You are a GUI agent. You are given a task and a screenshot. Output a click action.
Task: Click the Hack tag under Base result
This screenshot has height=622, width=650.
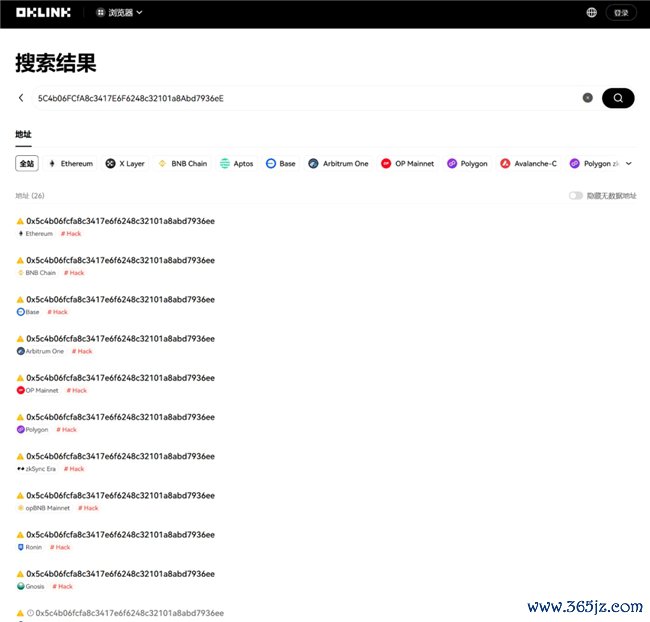click(57, 312)
